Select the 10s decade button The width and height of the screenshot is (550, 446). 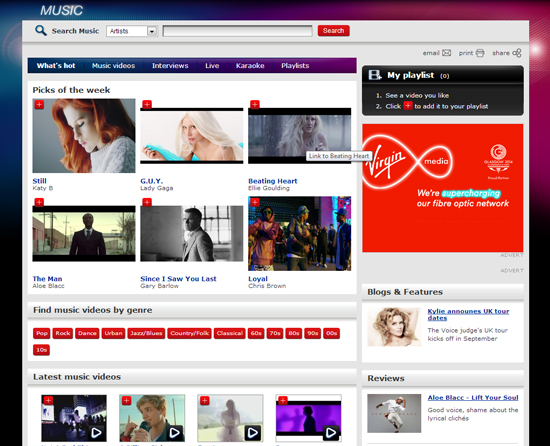41,350
